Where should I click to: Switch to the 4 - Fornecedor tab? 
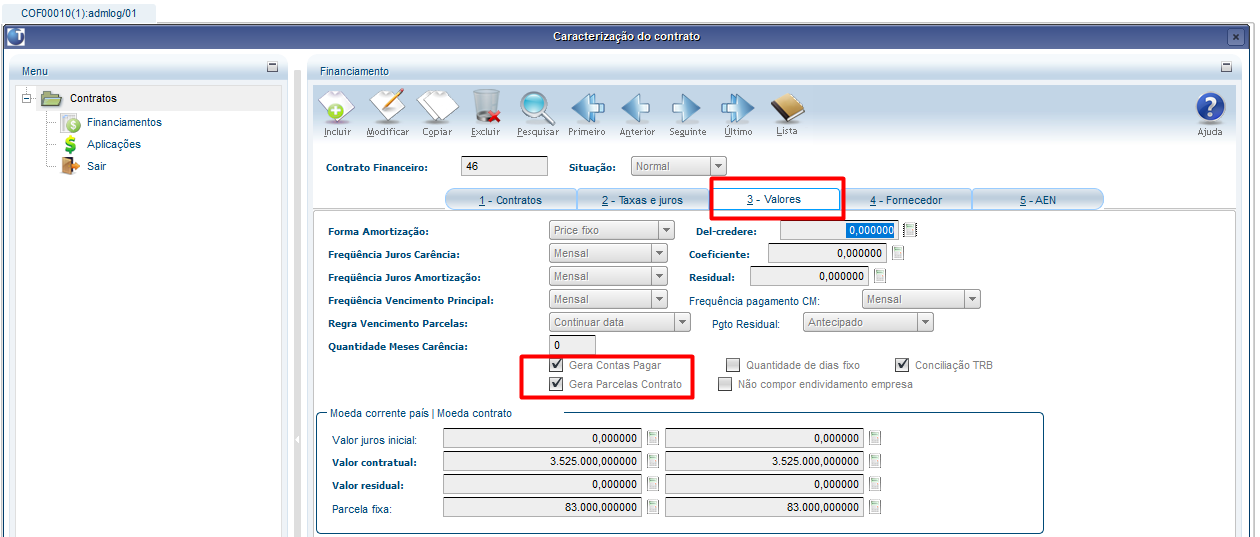[x=905, y=200]
